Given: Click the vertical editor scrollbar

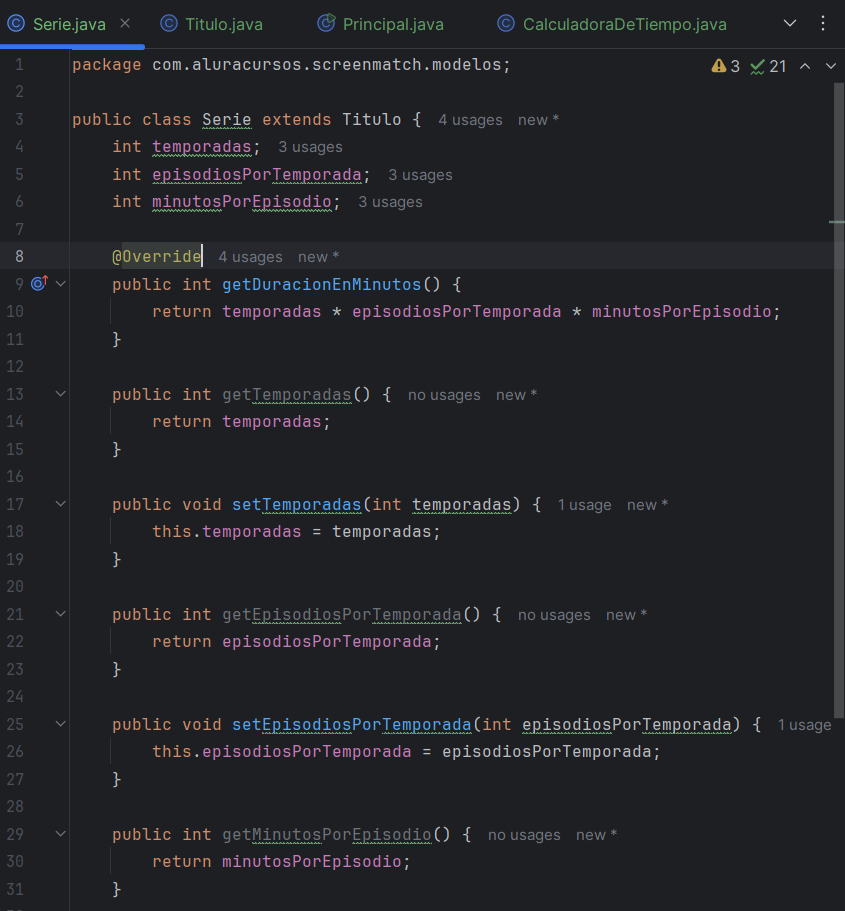Looking at the screenshot, I should coord(839,401).
